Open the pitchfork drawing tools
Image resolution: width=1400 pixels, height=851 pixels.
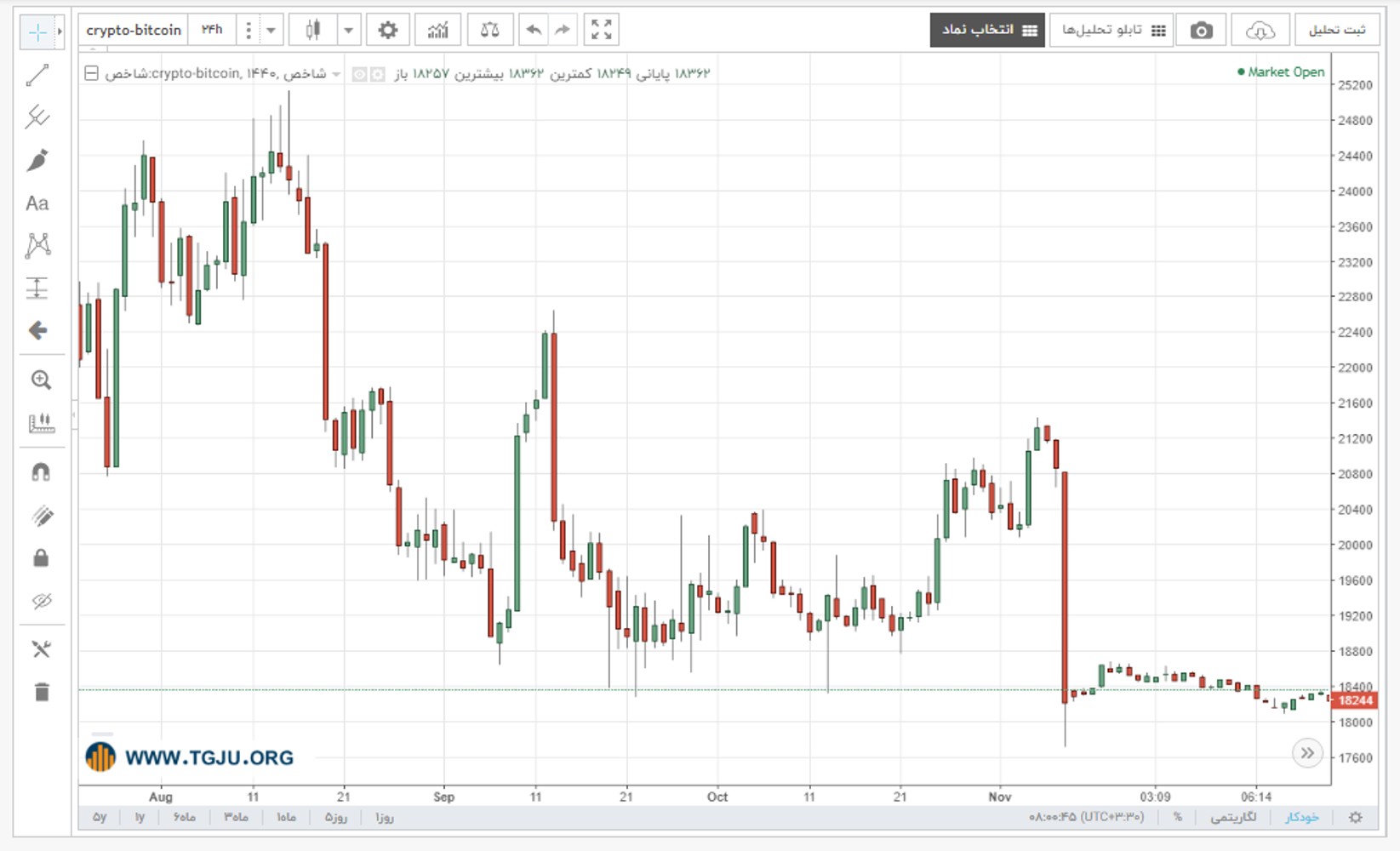pos(37,117)
